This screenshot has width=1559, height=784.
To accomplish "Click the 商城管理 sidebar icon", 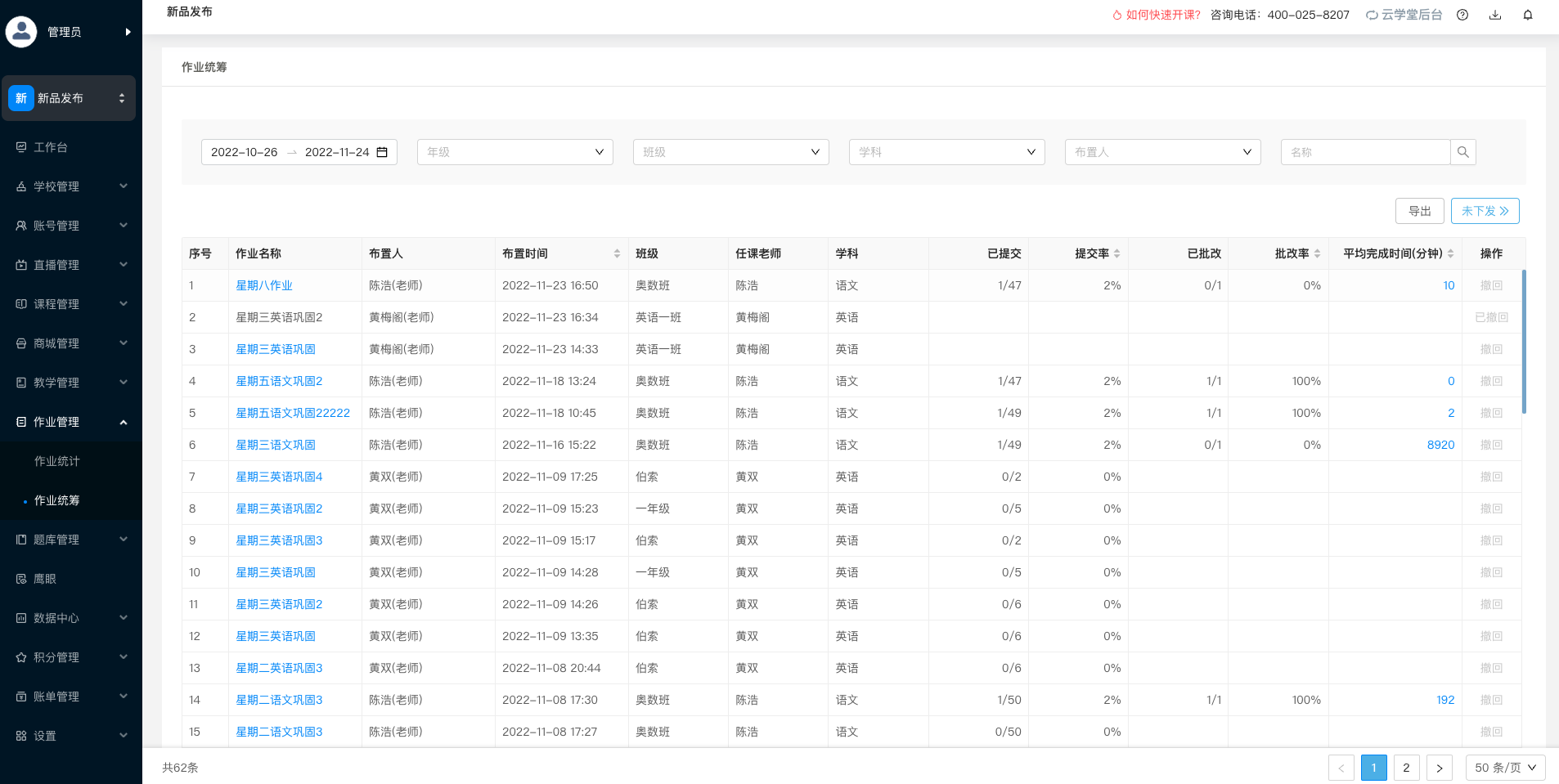I will pos(21,343).
